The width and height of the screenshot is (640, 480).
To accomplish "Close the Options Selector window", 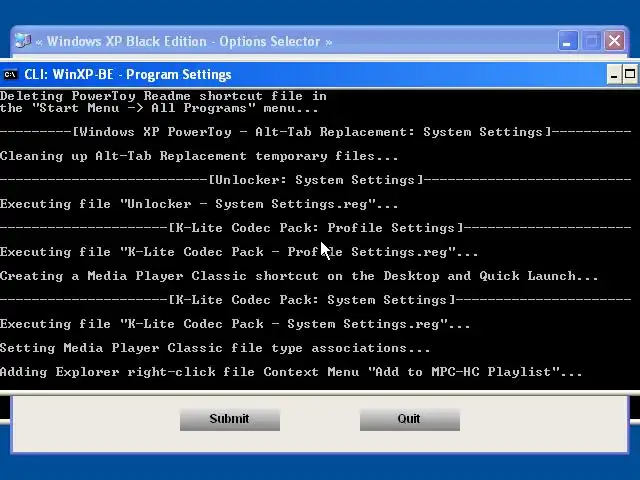I will pos(614,41).
